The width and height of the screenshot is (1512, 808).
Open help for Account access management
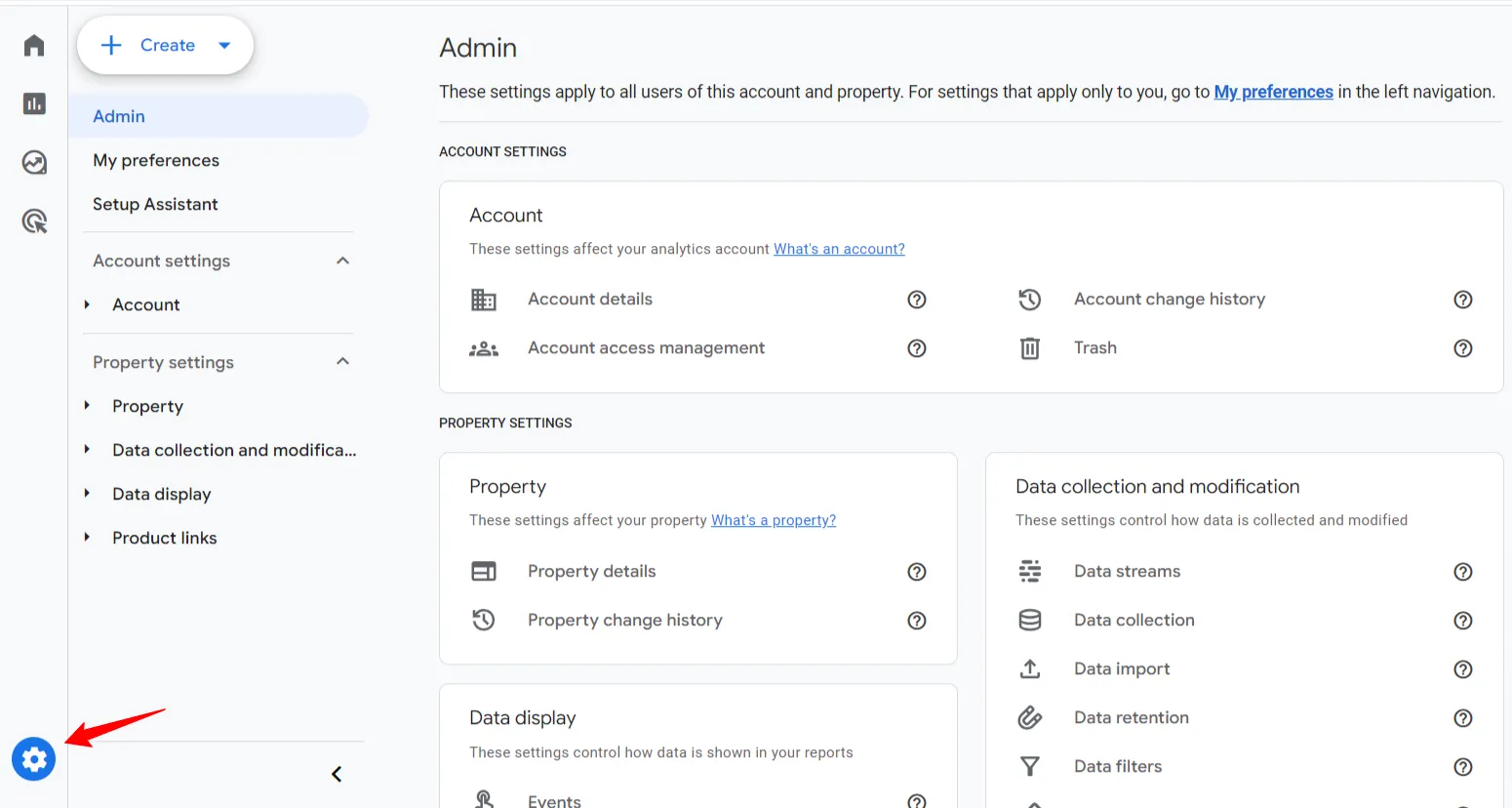pos(917,348)
